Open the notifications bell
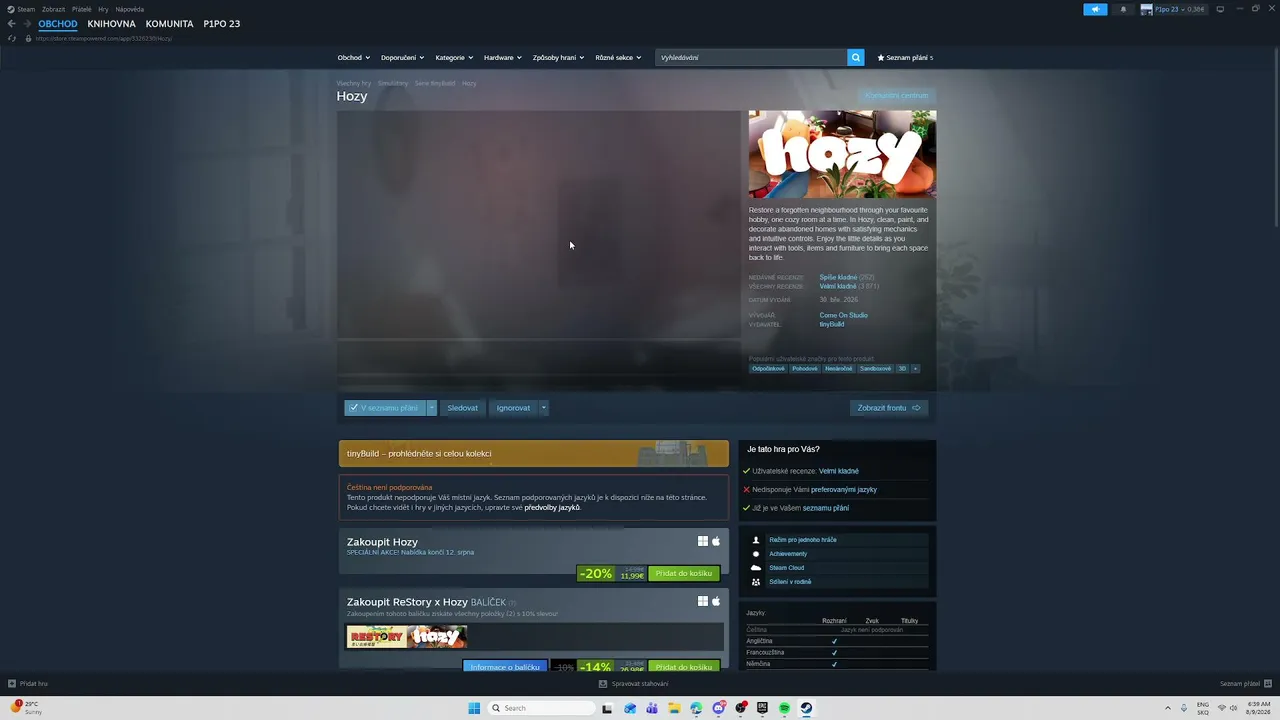Screen dimensions: 1280x720 [x=1123, y=9]
